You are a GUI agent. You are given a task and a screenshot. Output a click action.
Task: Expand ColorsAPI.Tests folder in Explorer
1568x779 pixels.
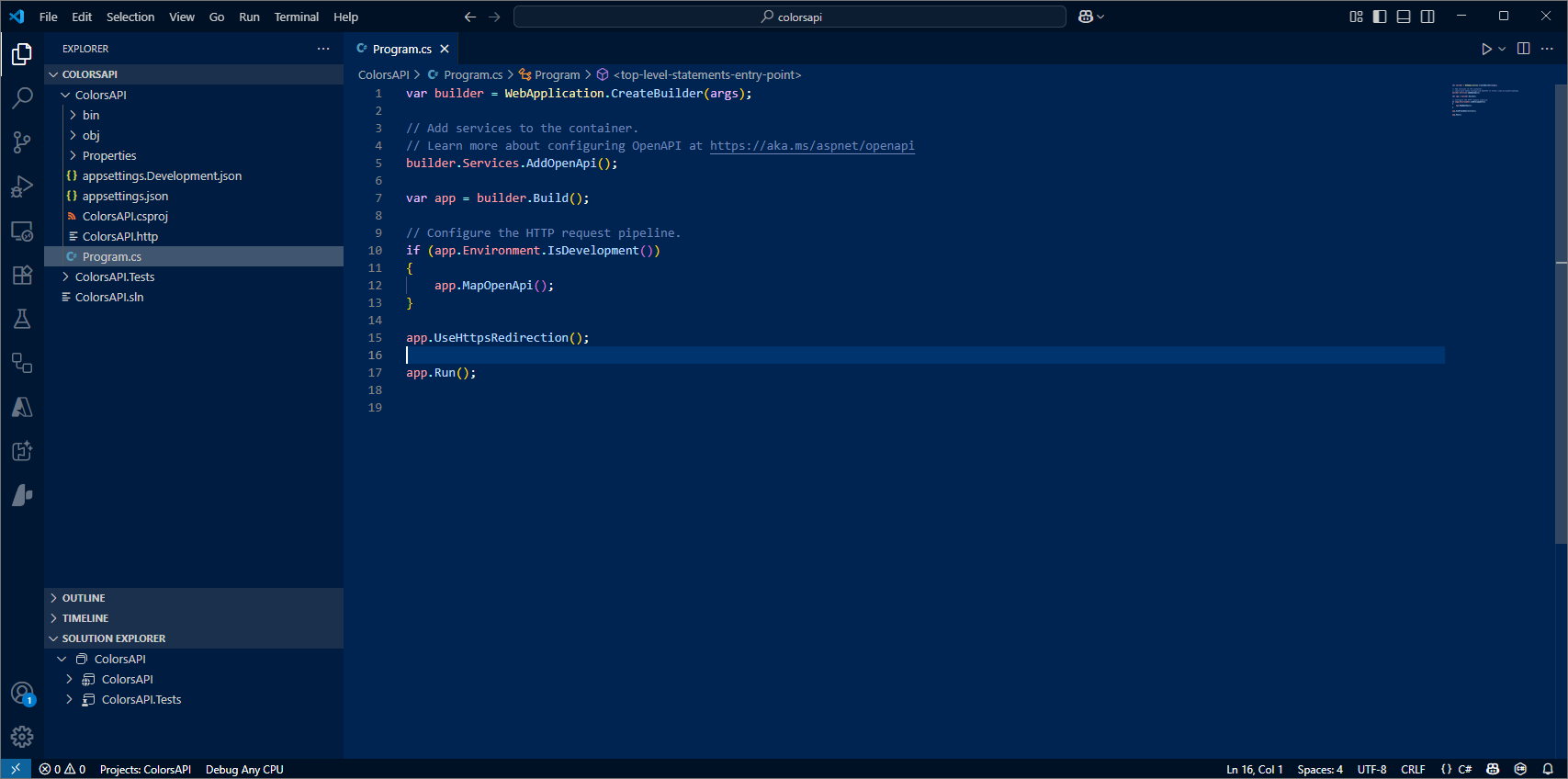pos(115,277)
